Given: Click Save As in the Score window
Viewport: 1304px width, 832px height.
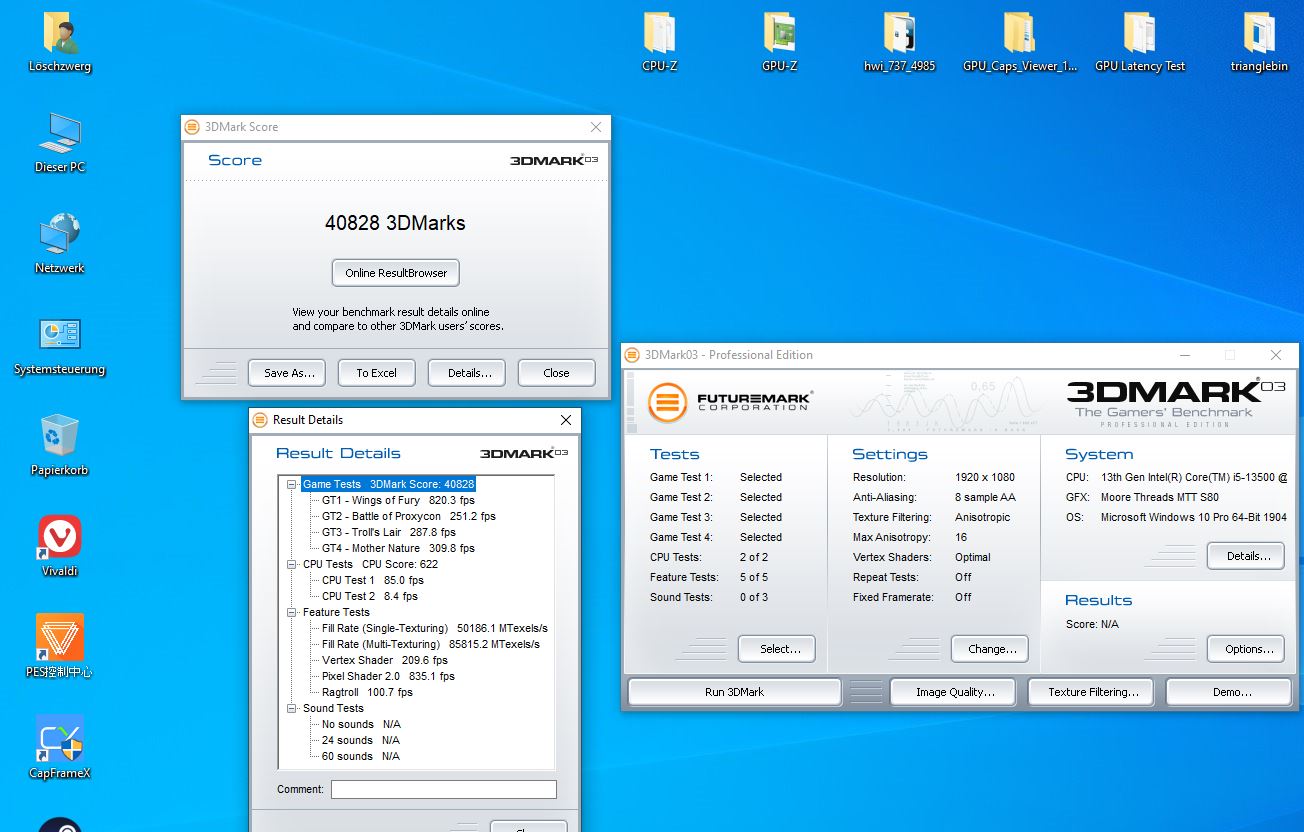Looking at the screenshot, I should (x=289, y=373).
